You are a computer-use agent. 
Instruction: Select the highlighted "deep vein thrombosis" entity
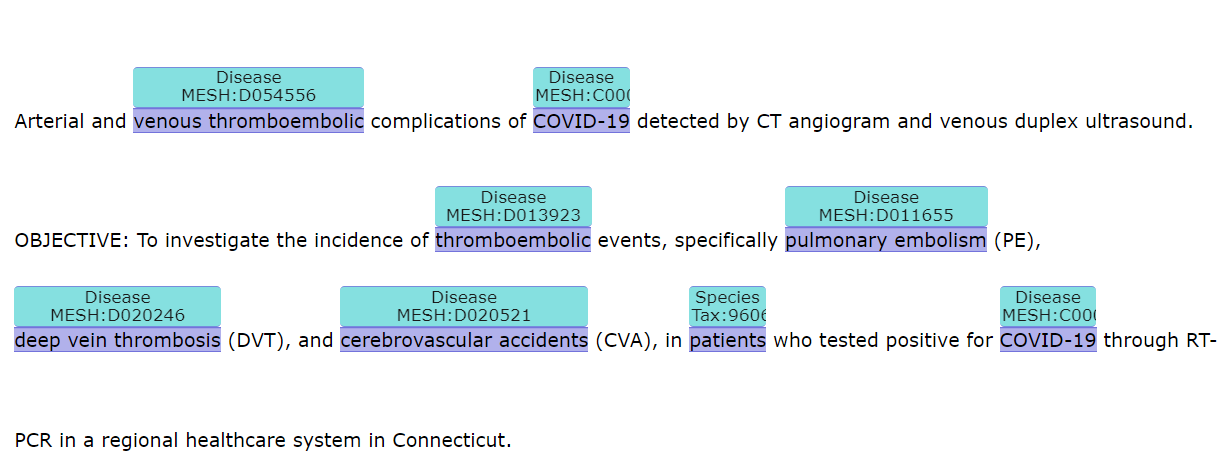[117, 341]
